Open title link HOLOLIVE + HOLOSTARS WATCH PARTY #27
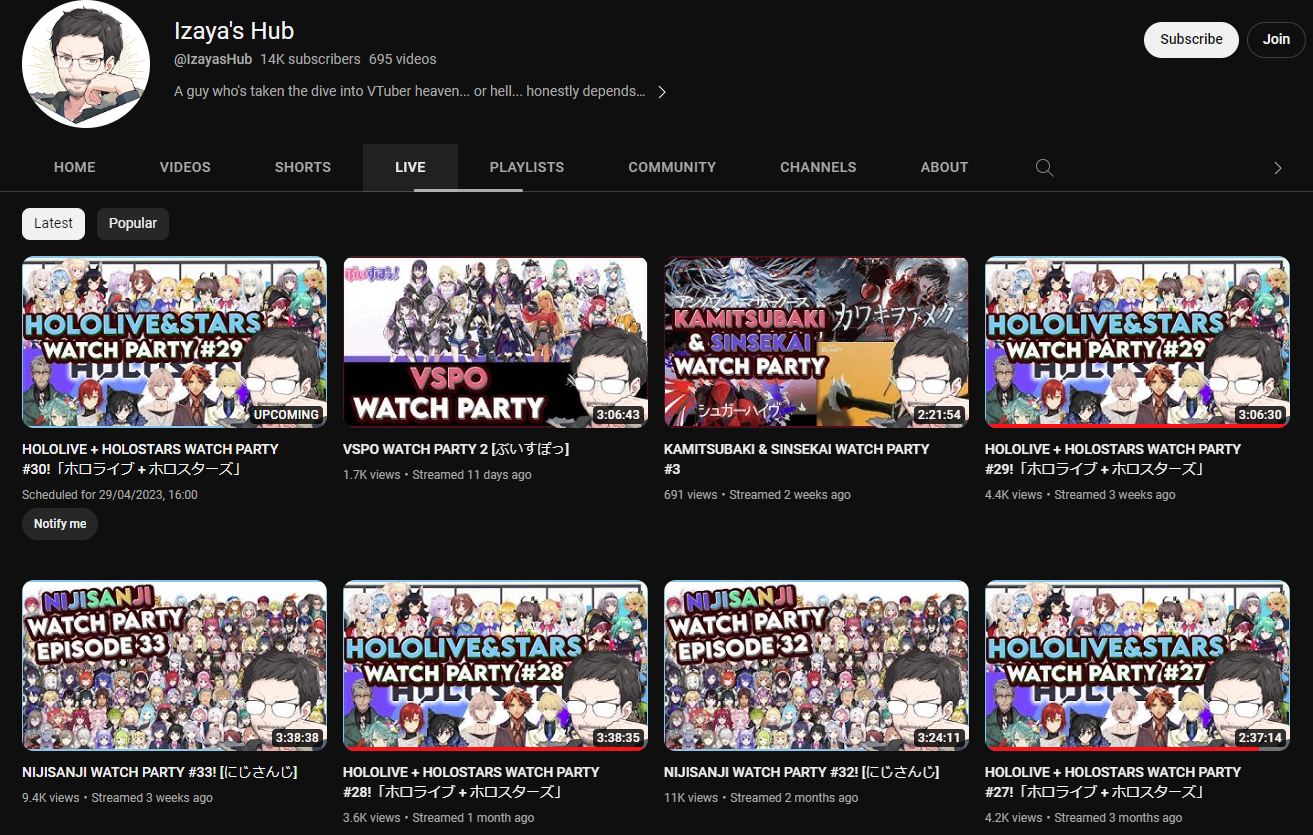Screen dimensions: 1313x835 tap(1113, 782)
